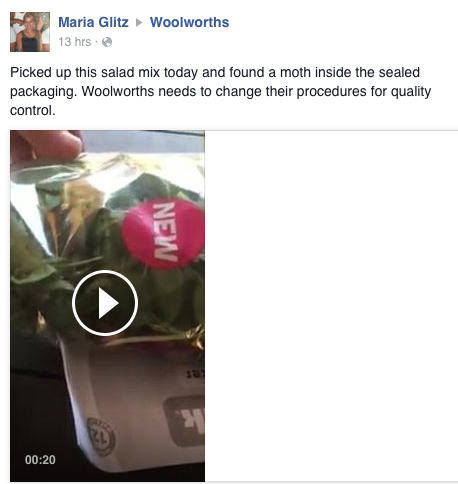Play the salad mix video
The height and width of the screenshot is (484, 458).
pyautogui.click(x=105, y=303)
